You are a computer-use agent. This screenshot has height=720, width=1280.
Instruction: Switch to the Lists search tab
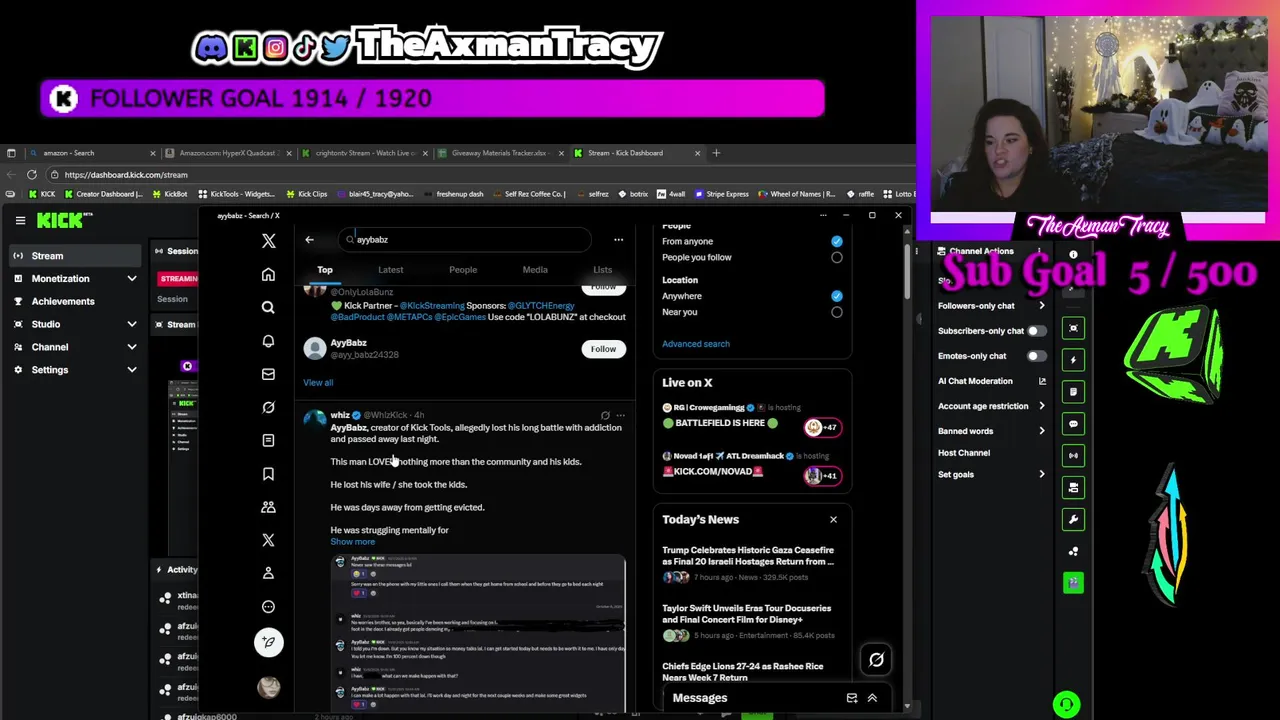click(x=602, y=270)
